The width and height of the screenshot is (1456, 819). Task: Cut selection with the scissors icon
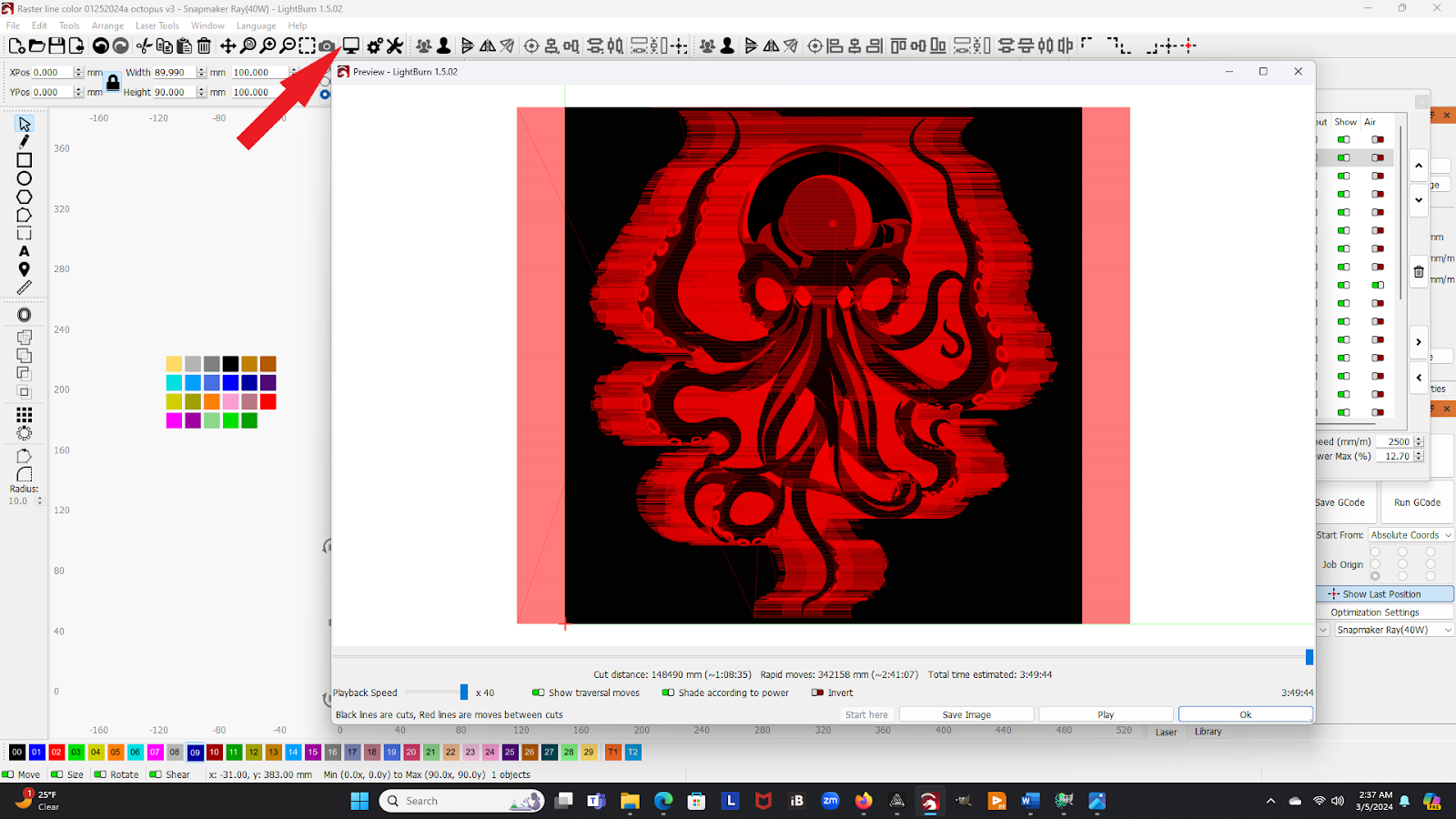[x=144, y=45]
